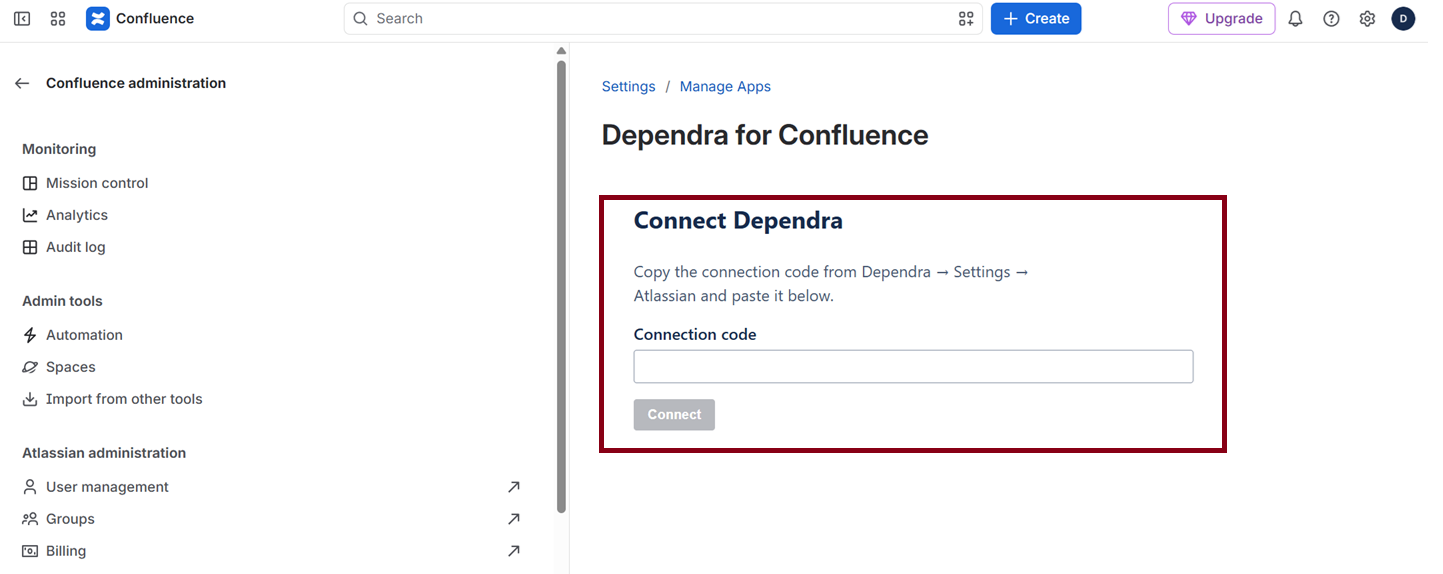Click the Monitoring section label
The height and width of the screenshot is (574, 1443).
pos(59,149)
